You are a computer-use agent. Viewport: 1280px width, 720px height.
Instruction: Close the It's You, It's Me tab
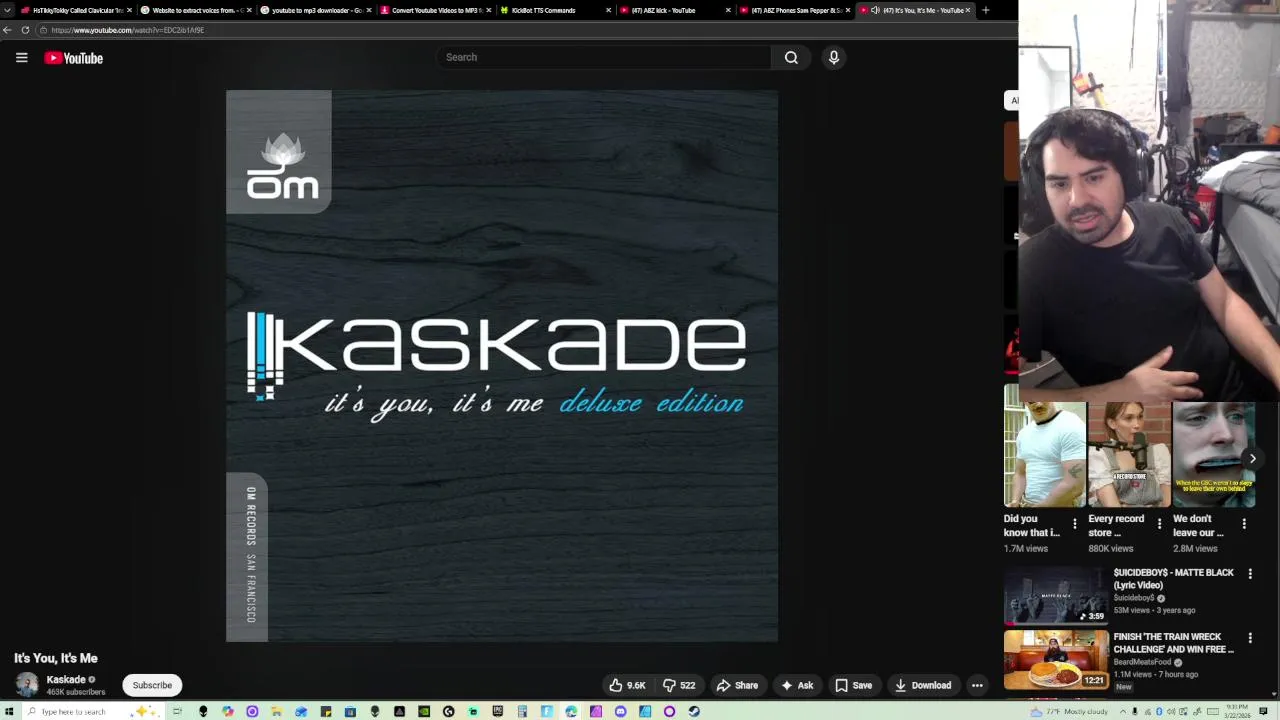(968, 10)
